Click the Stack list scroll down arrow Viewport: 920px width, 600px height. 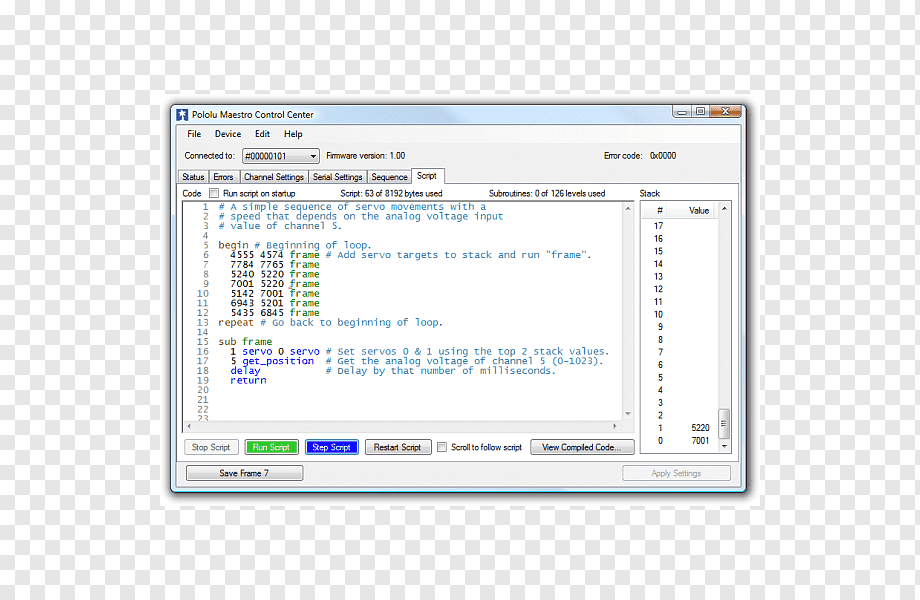(x=725, y=446)
